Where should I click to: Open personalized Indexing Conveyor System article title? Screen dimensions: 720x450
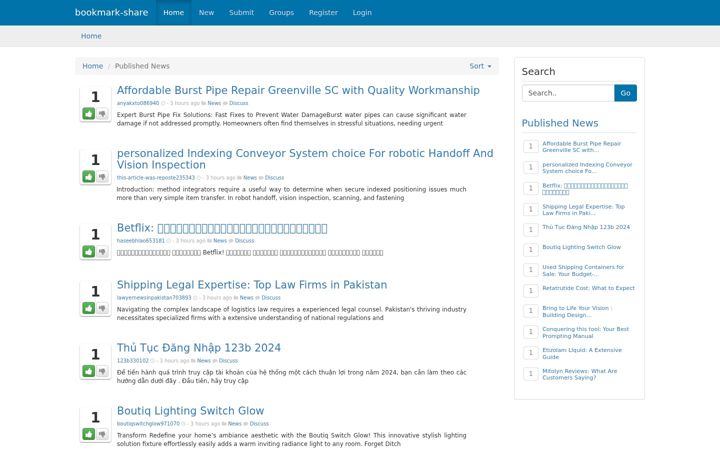click(305, 159)
